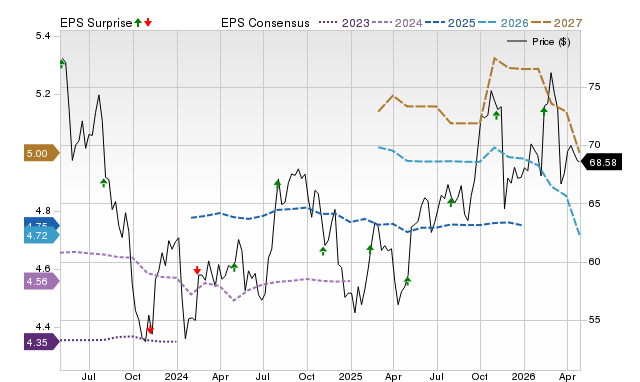Click the lavender 4.56 consensus badge

(42, 281)
